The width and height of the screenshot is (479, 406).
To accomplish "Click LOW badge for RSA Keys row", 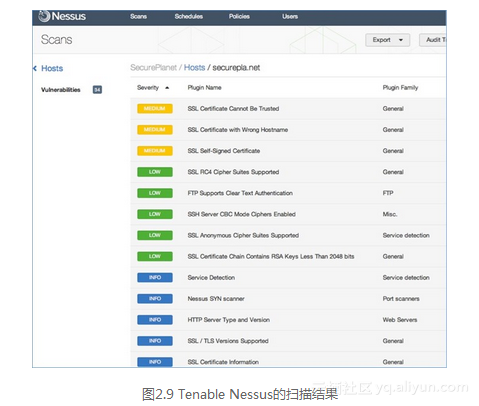I will click(x=155, y=256).
